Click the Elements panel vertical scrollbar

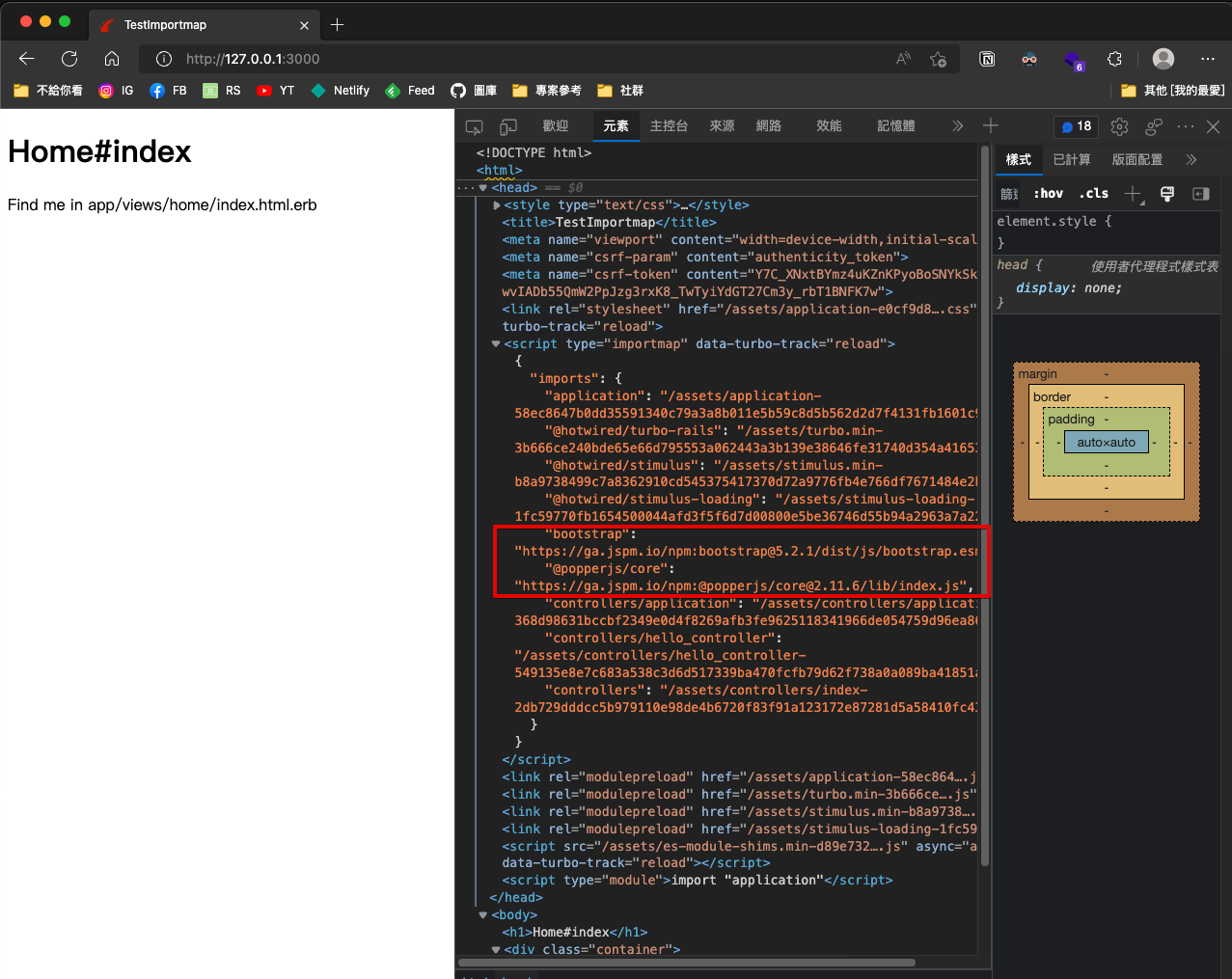(x=985, y=504)
